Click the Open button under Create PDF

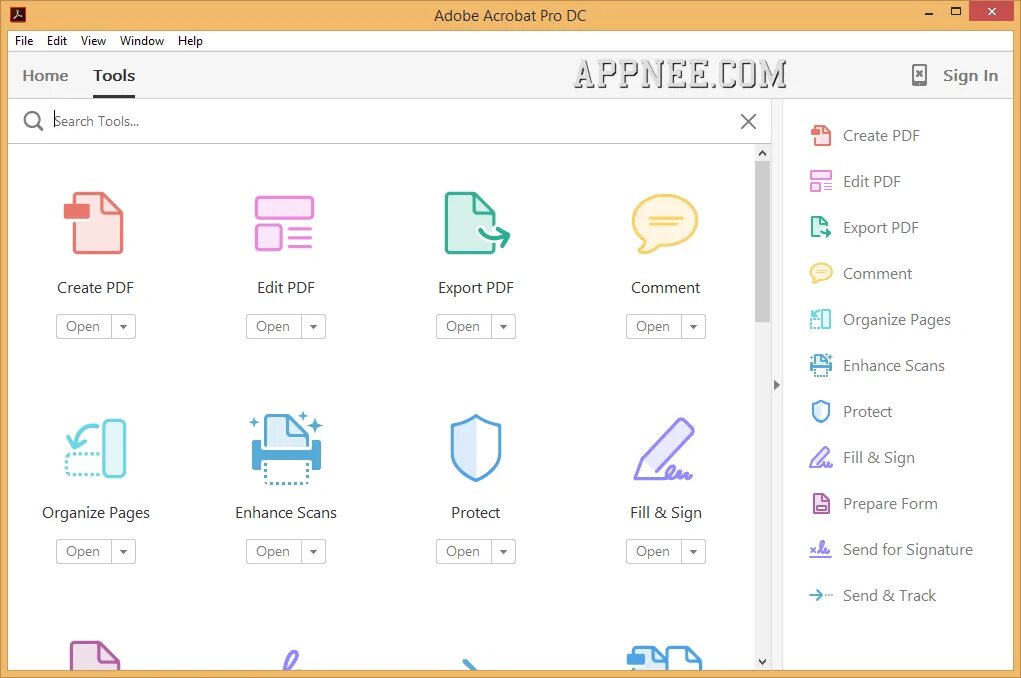coord(83,326)
